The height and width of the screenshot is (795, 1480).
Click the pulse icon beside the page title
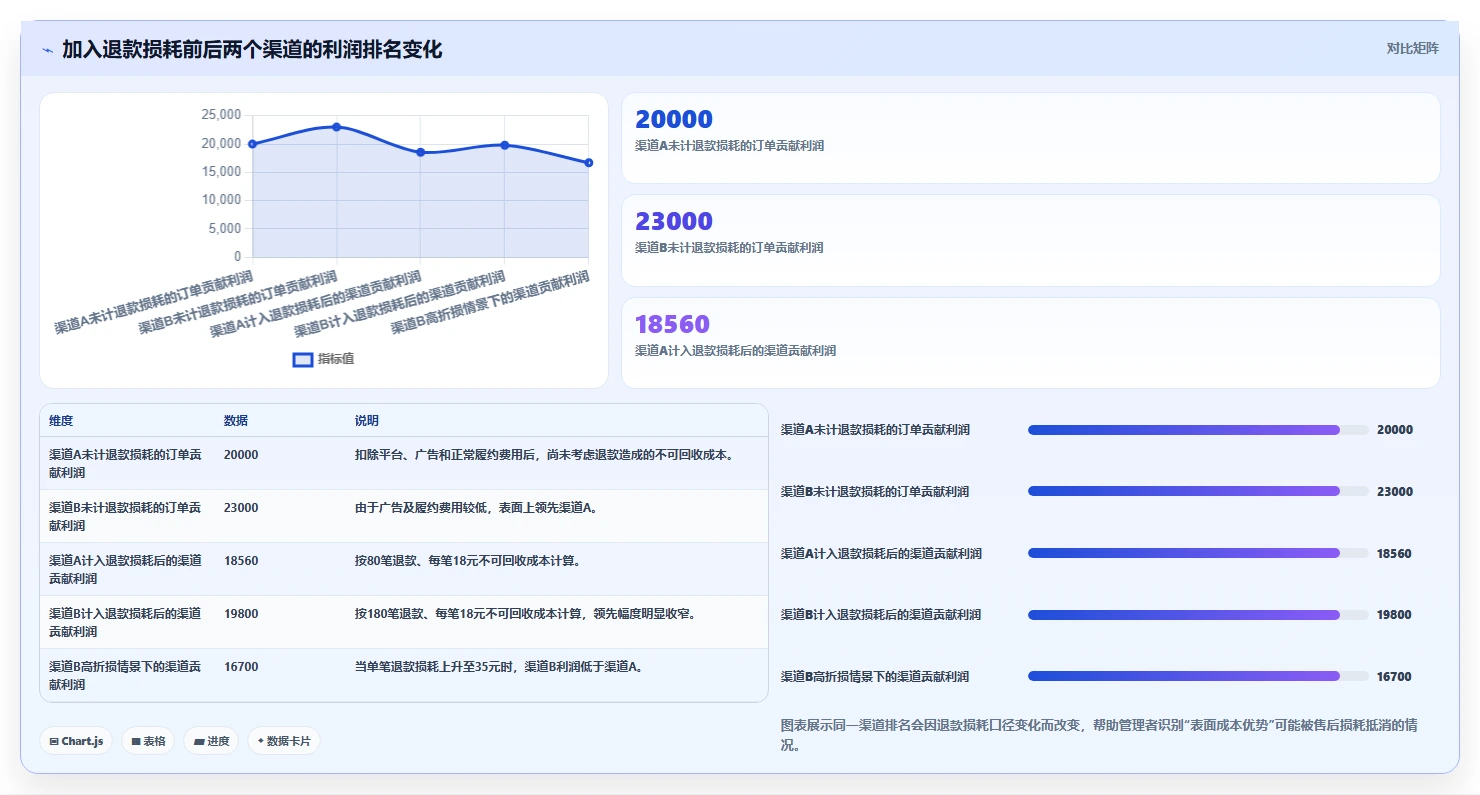click(x=48, y=50)
